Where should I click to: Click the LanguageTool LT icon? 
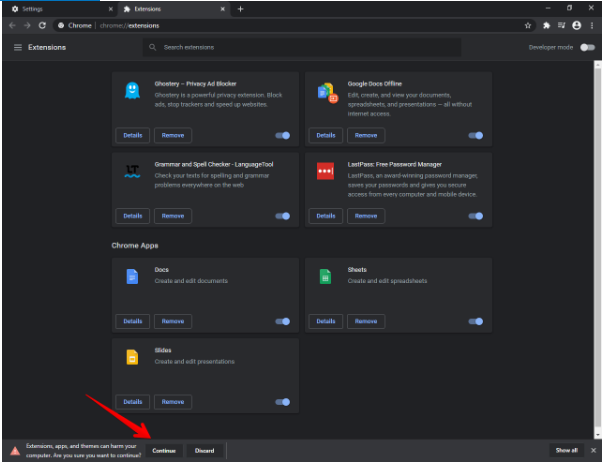[133, 171]
